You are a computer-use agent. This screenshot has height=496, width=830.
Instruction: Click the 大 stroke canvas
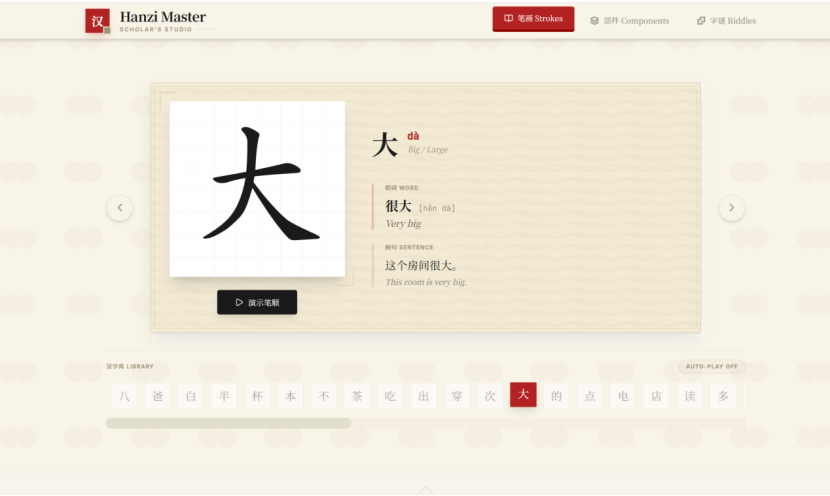point(257,189)
